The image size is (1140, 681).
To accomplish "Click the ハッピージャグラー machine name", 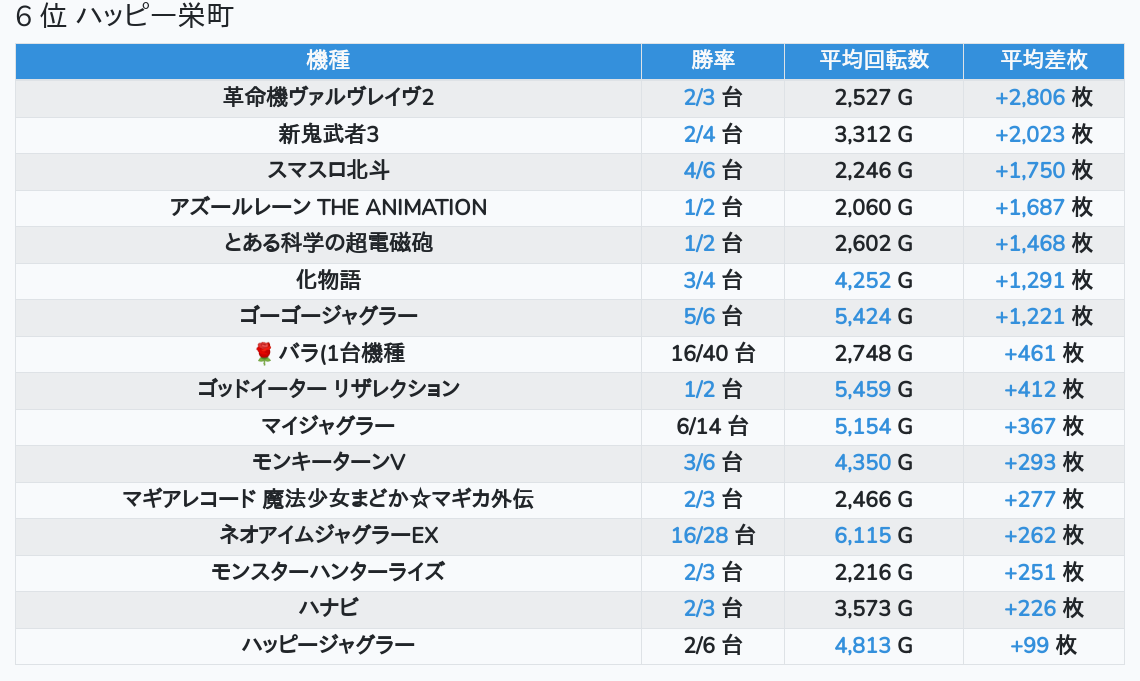I will tap(328, 645).
